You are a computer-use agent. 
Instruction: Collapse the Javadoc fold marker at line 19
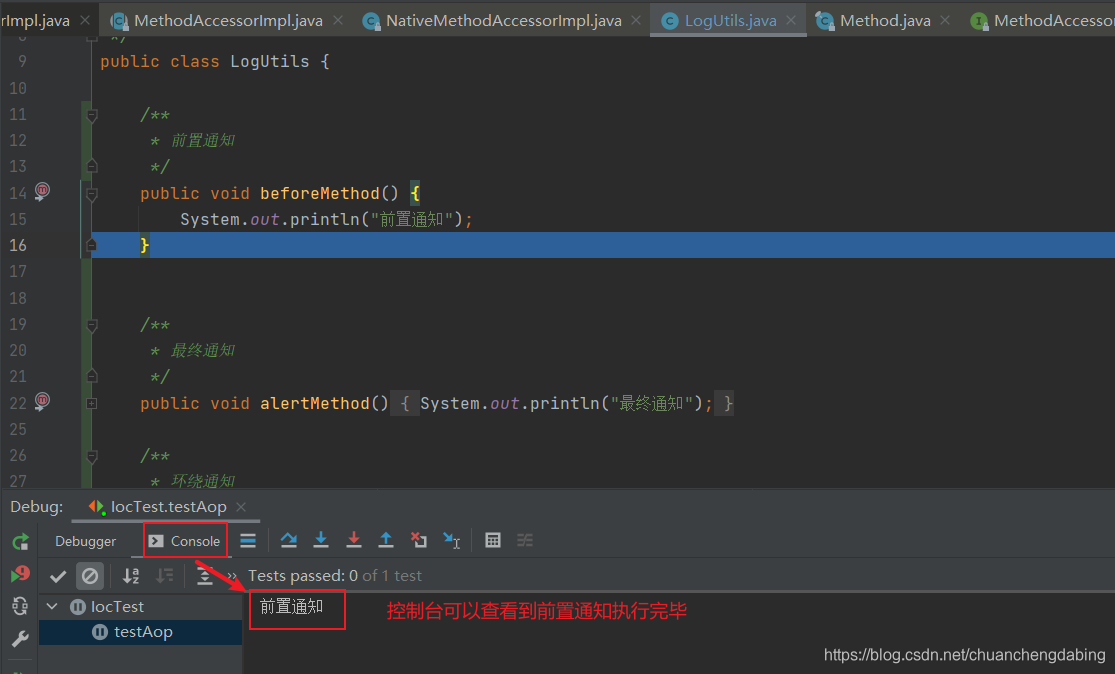(x=92, y=325)
